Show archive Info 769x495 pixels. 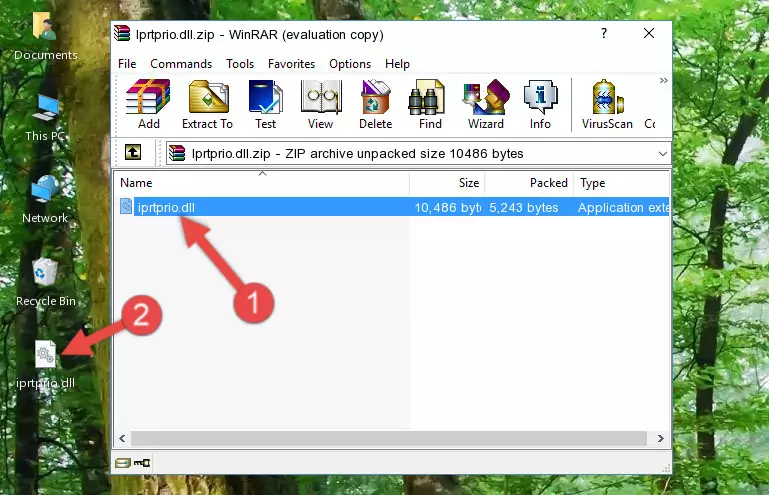click(540, 104)
